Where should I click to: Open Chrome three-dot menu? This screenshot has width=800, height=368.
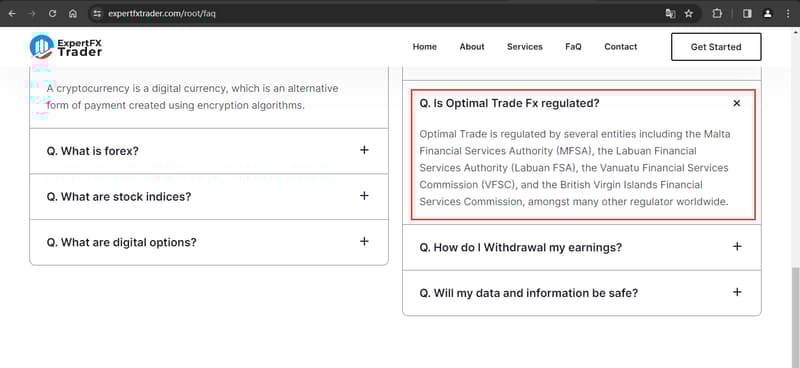789,14
